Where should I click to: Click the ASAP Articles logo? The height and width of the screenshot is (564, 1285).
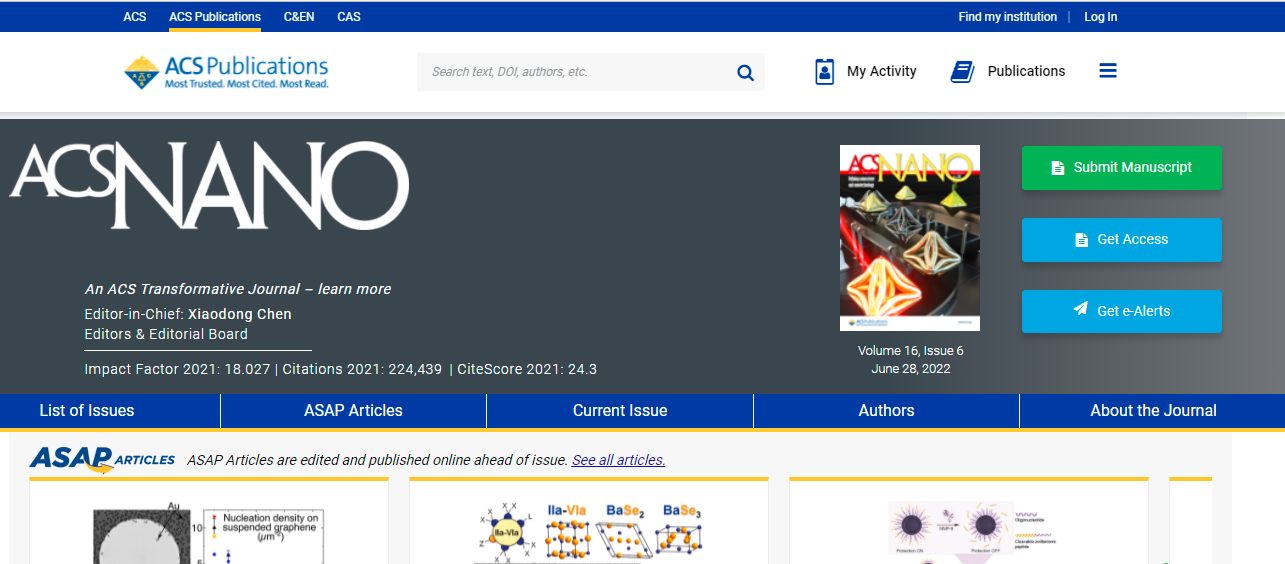pyautogui.click(x=103, y=459)
